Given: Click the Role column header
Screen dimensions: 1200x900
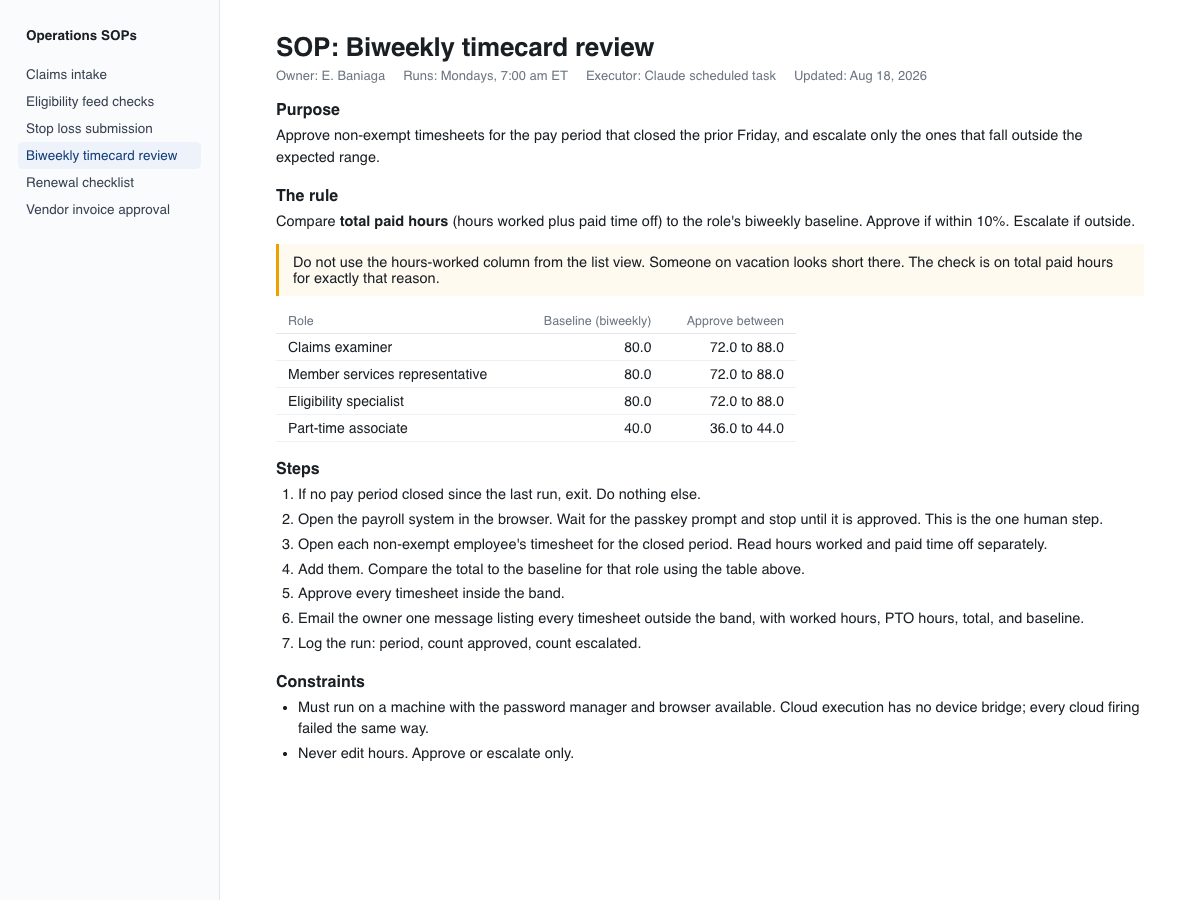Looking at the screenshot, I should click(x=301, y=321).
